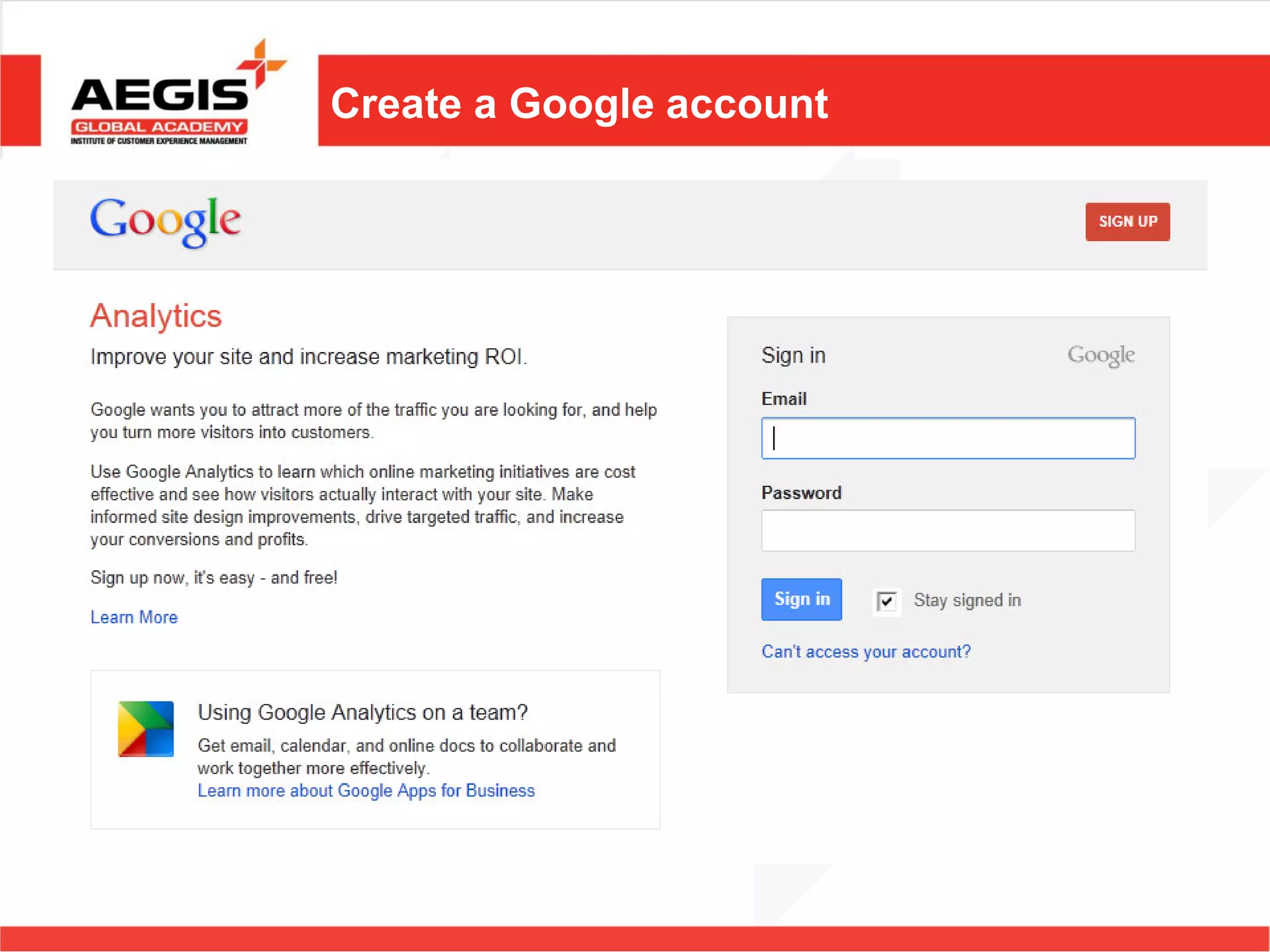The width and height of the screenshot is (1270, 952).
Task: Click the Google logo in header
Action: click(165, 222)
